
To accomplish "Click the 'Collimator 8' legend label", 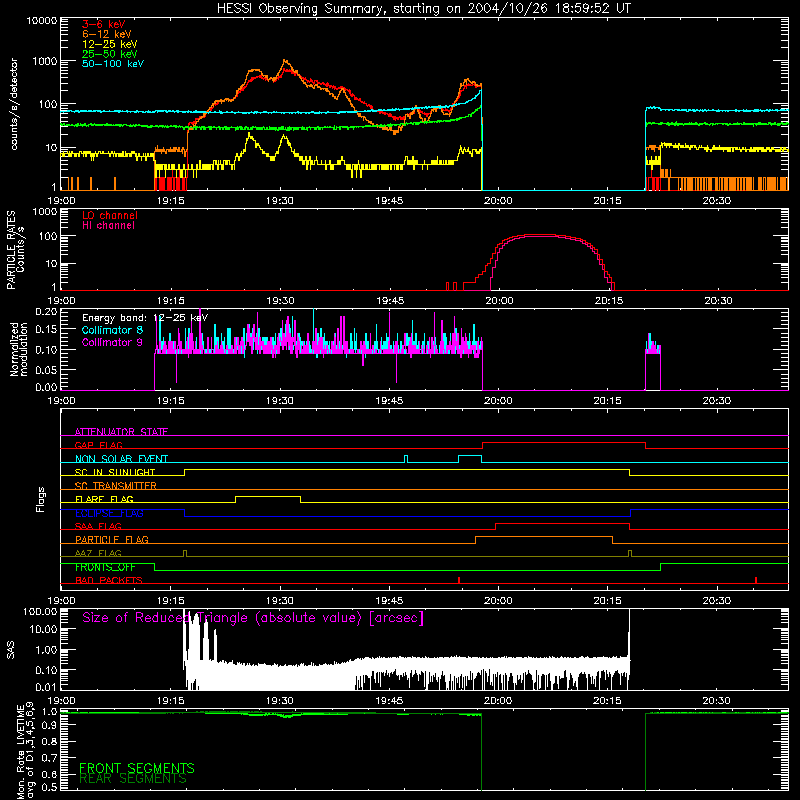I will (x=112, y=330).
